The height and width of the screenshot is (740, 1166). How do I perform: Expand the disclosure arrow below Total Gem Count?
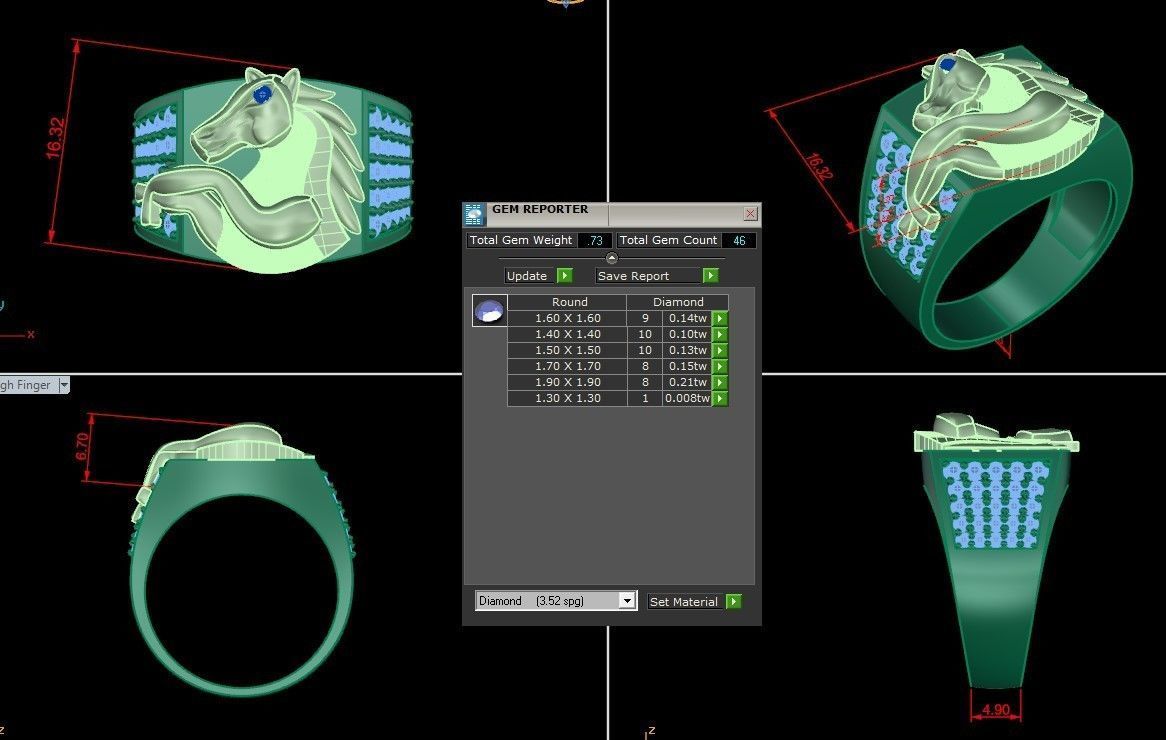pos(611,257)
